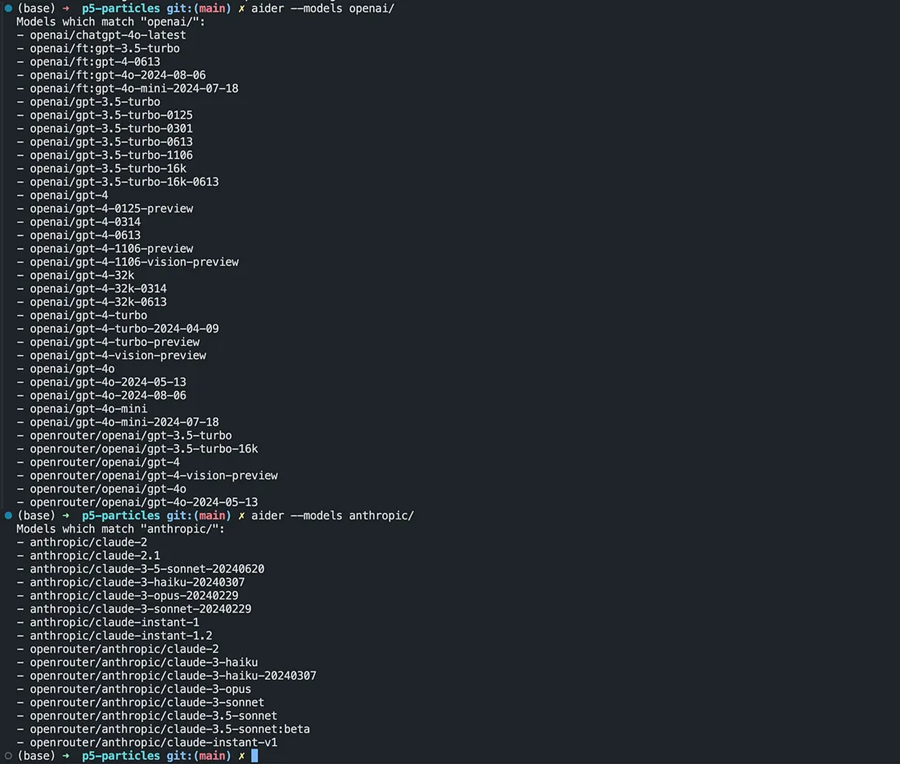Click the openai/gpt-4-turbo-2024-04-09 line

124,329
